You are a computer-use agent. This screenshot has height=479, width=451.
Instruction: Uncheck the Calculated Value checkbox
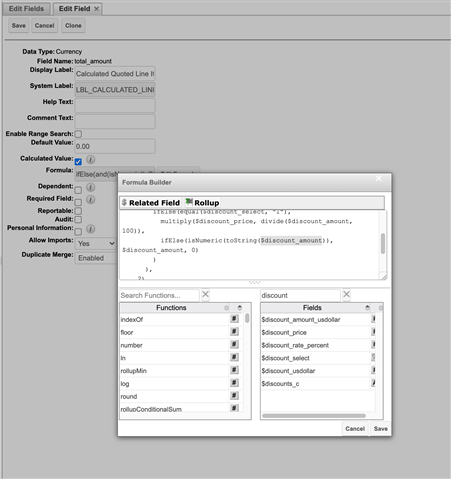click(x=78, y=162)
